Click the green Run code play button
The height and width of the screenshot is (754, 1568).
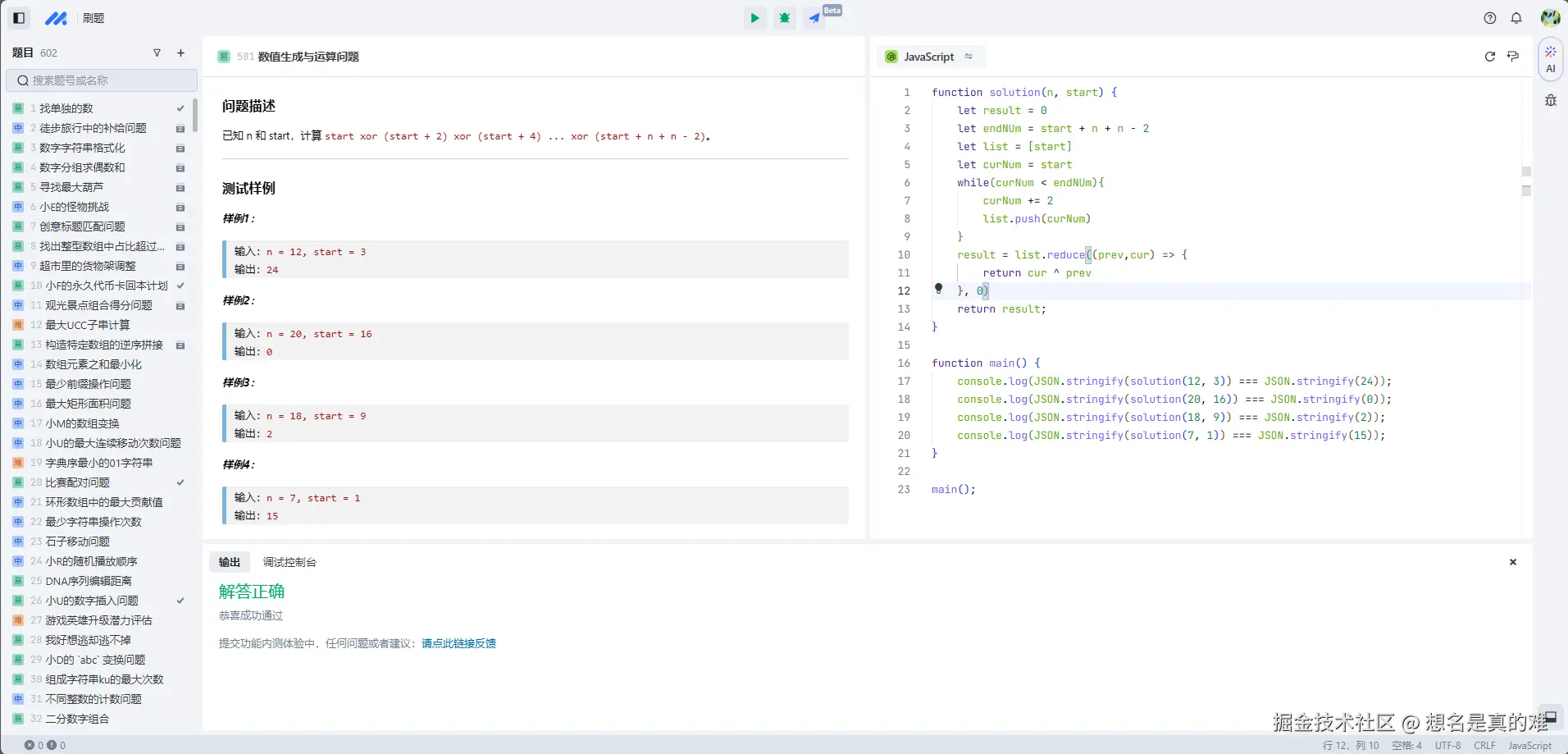coord(754,18)
